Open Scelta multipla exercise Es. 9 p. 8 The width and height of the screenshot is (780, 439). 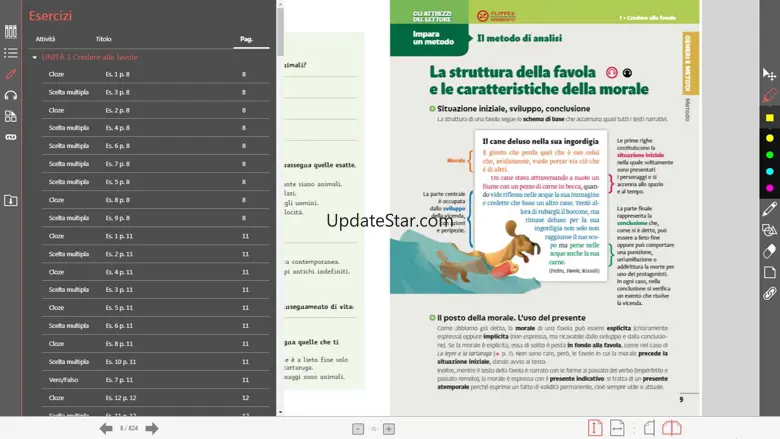(x=156, y=218)
